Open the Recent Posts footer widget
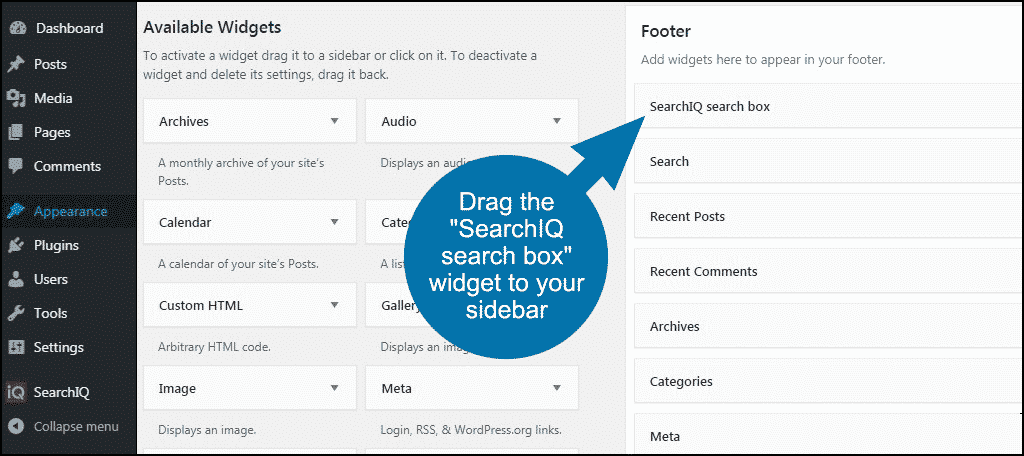The image size is (1024, 456). coord(687,216)
